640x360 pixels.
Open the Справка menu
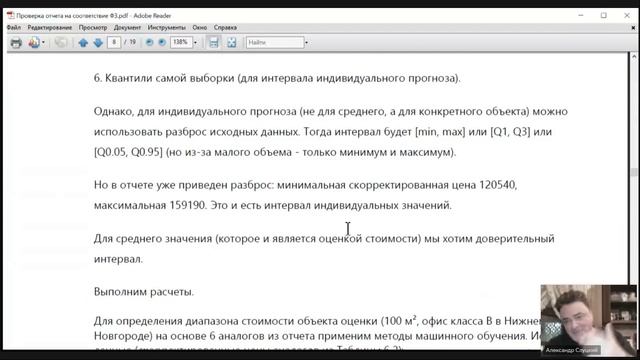pyautogui.click(x=225, y=27)
